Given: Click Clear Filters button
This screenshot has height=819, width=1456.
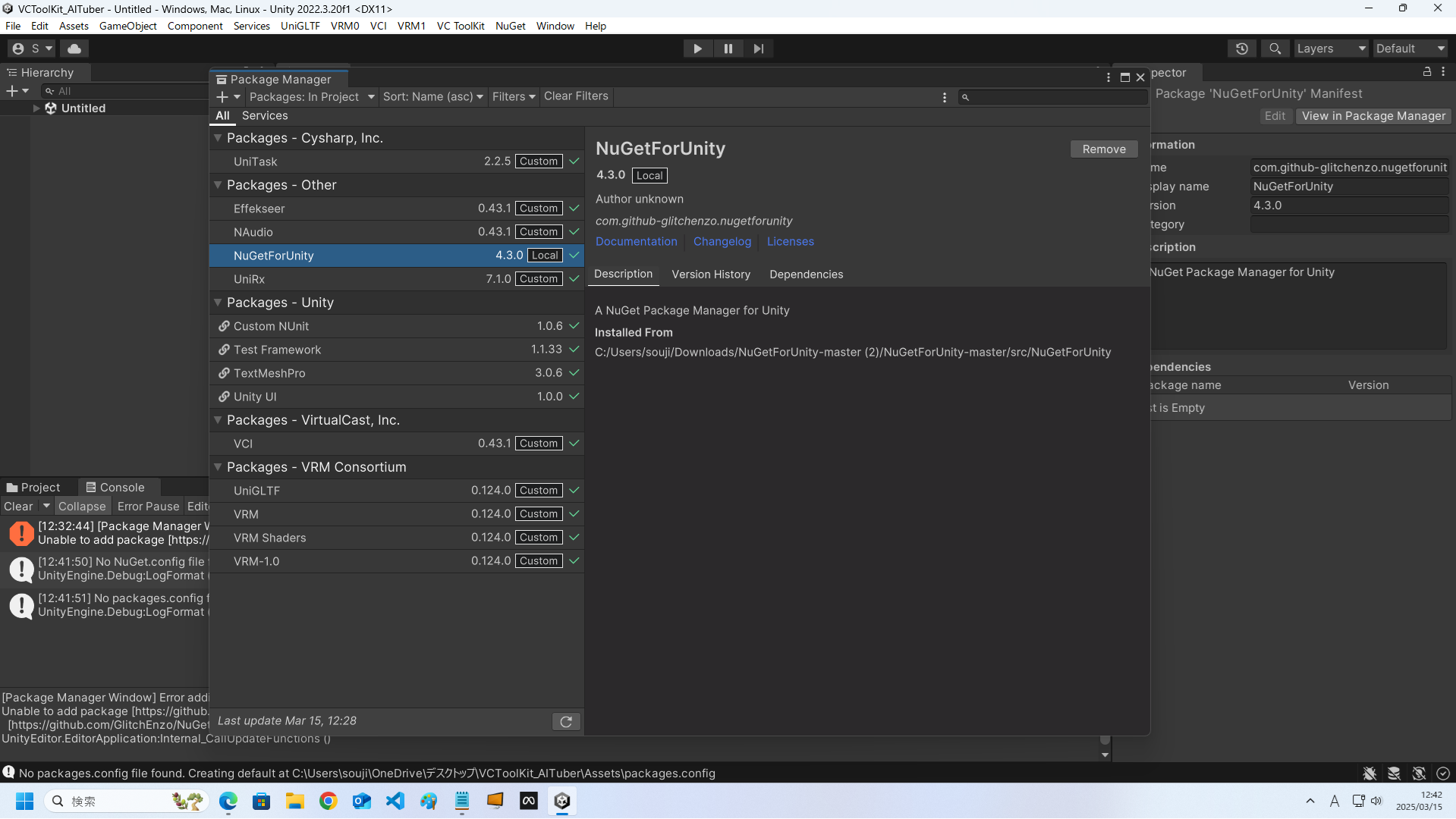Looking at the screenshot, I should tap(576, 96).
